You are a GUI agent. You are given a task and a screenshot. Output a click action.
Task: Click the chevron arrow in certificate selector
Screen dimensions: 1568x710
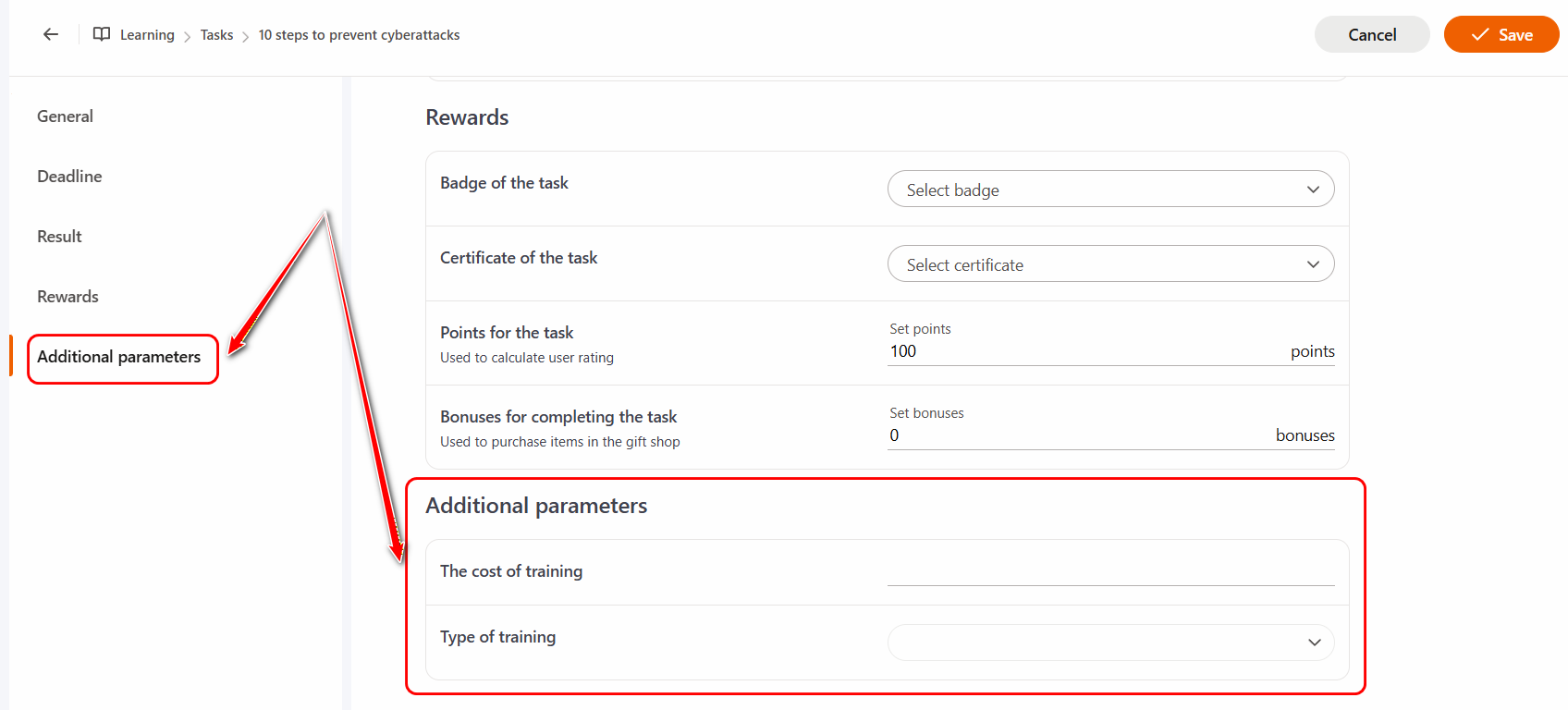pyautogui.click(x=1313, y=264)
